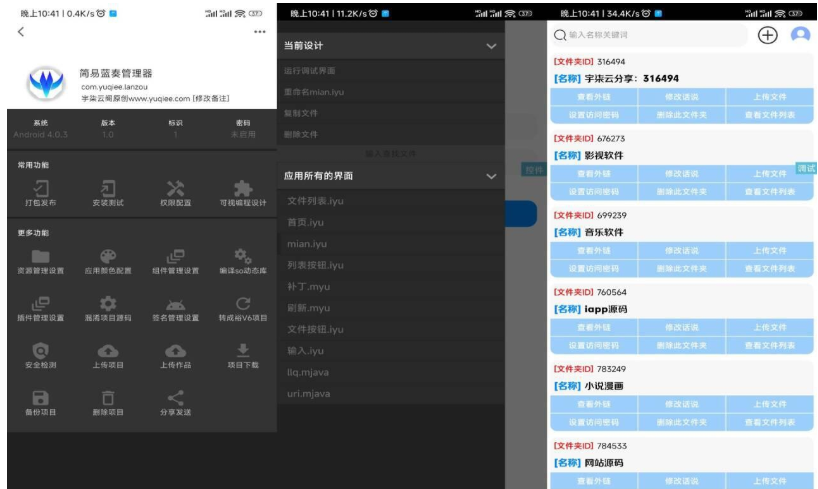Click 查看外链 for 影视软件 folder
Viewport: 818px width, 489px height.
click(593, 174)
